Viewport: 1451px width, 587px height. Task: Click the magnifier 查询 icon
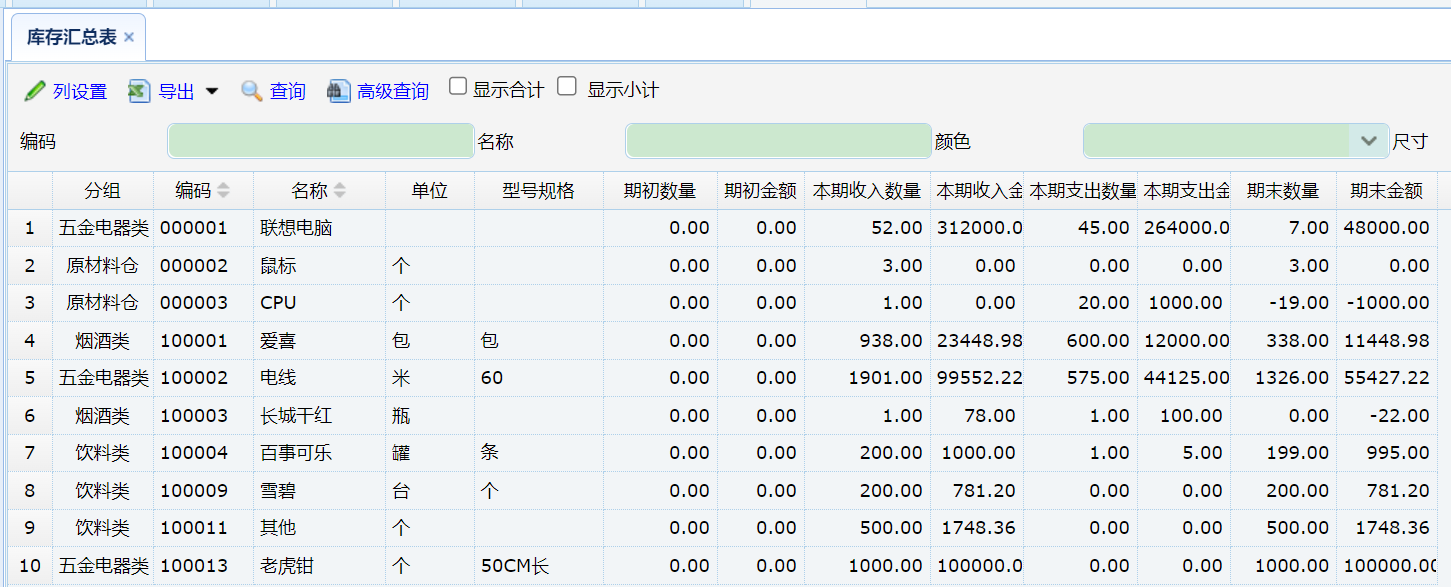pos(251,91)
